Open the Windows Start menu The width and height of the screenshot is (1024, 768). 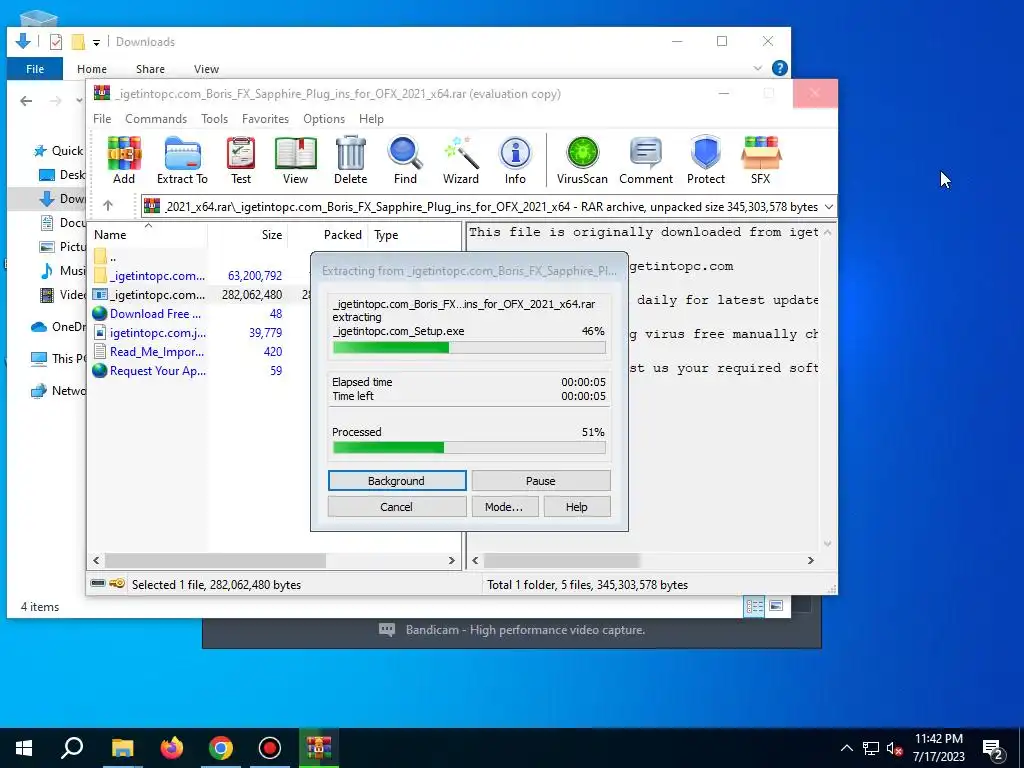24,748
